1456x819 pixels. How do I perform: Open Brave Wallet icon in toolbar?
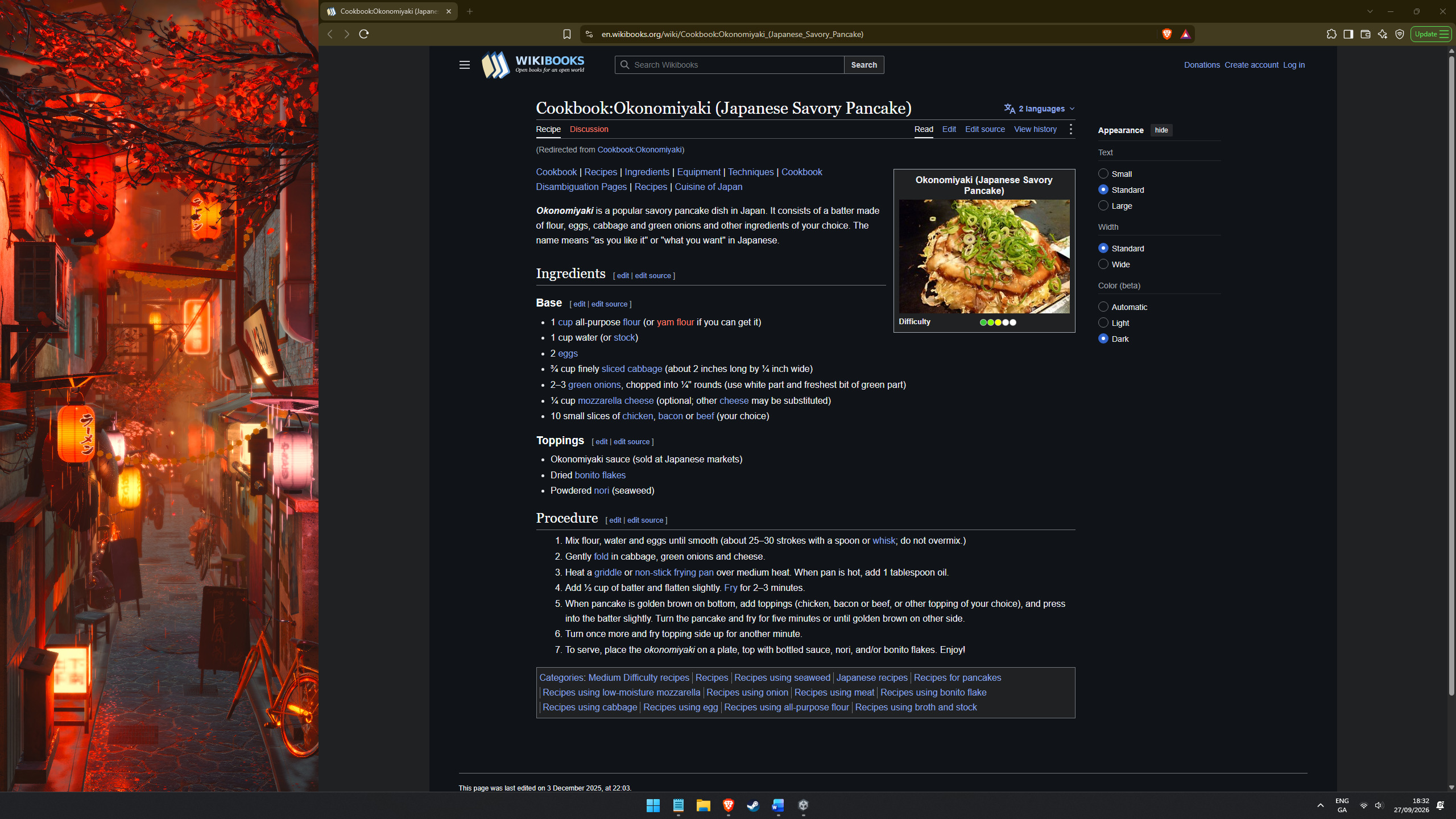1365,34
